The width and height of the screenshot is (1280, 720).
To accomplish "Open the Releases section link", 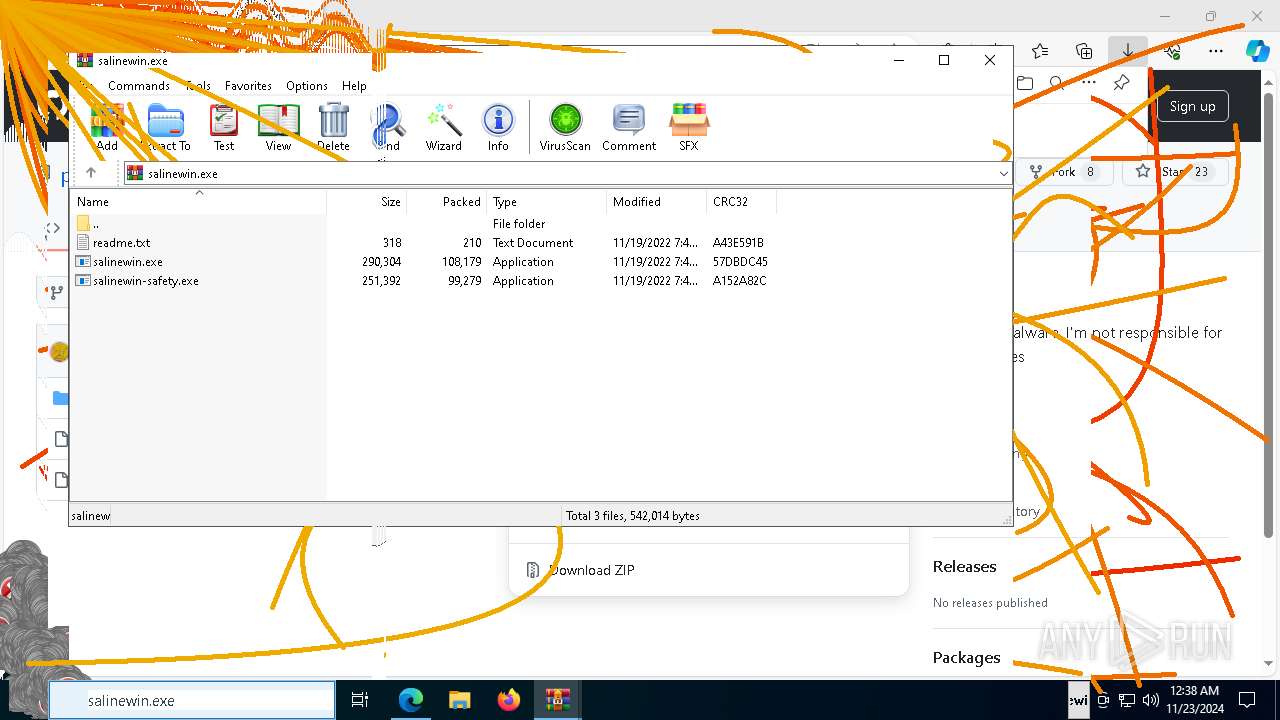I will 964,566.
